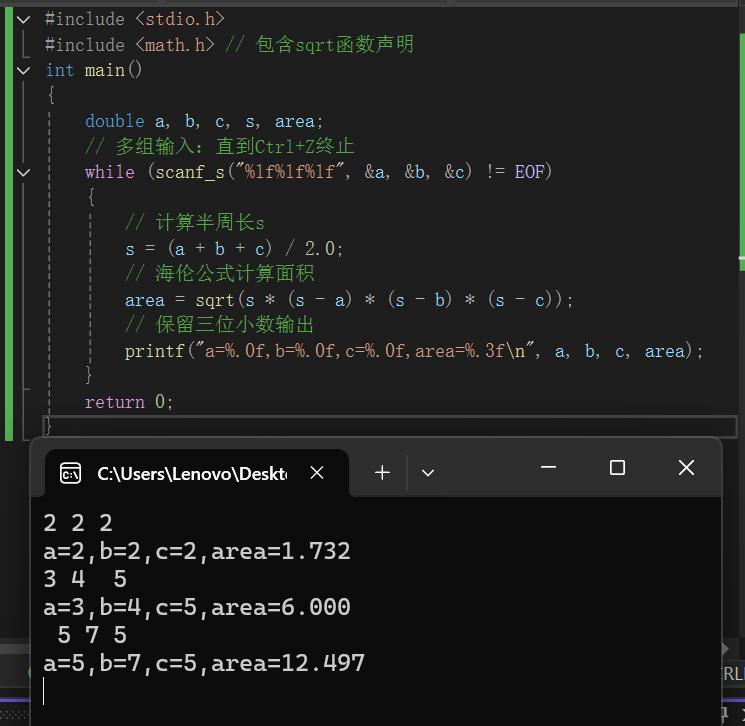This screenshot has width=745, height=726.
Task: Collapse the int main() function fold chevron
Action: point(23,71)
